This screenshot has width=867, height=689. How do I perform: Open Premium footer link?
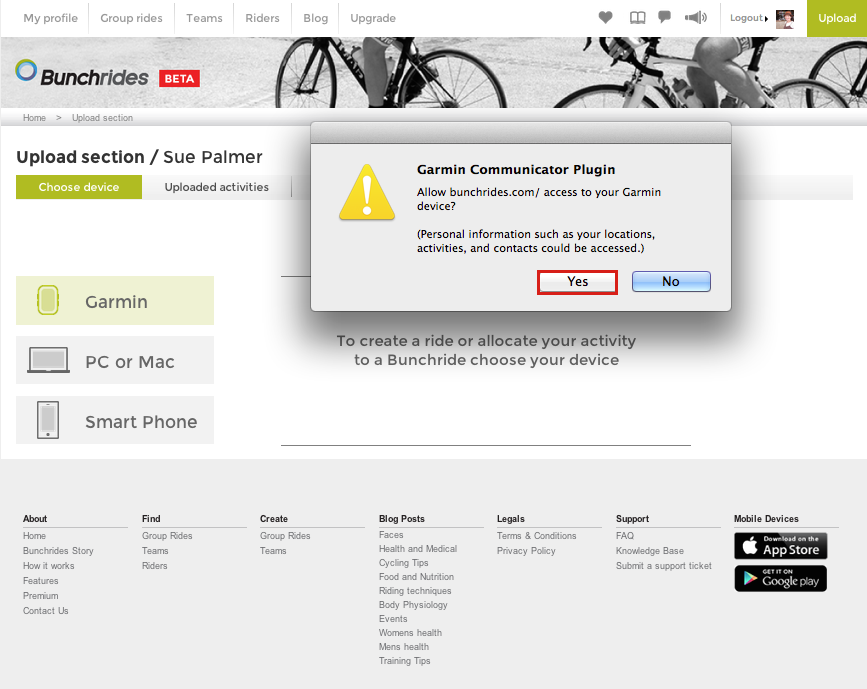click(40, 596)
